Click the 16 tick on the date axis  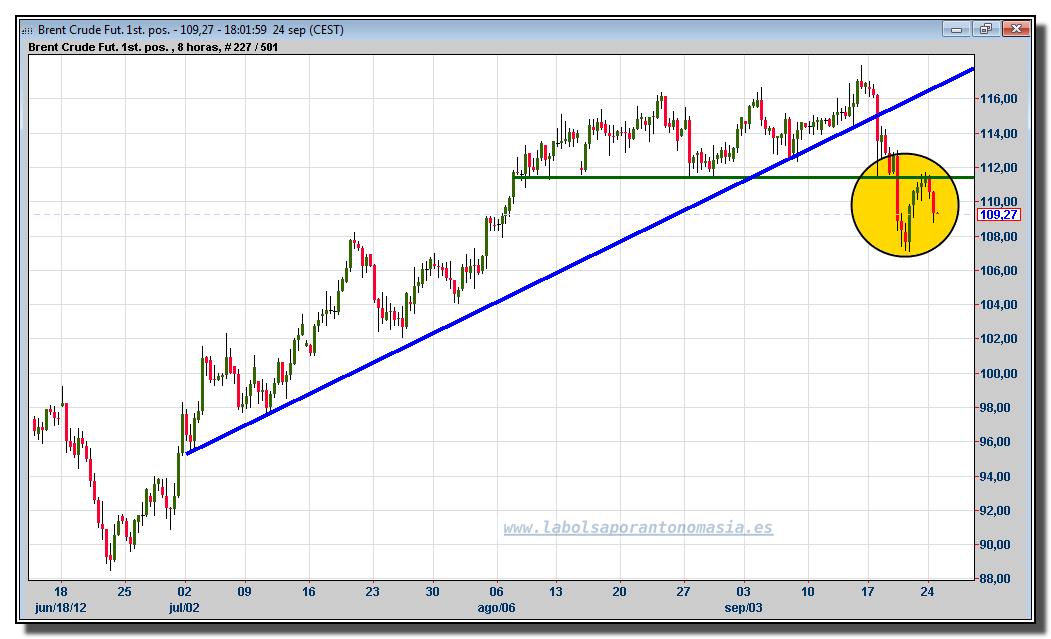coord(308,592)
